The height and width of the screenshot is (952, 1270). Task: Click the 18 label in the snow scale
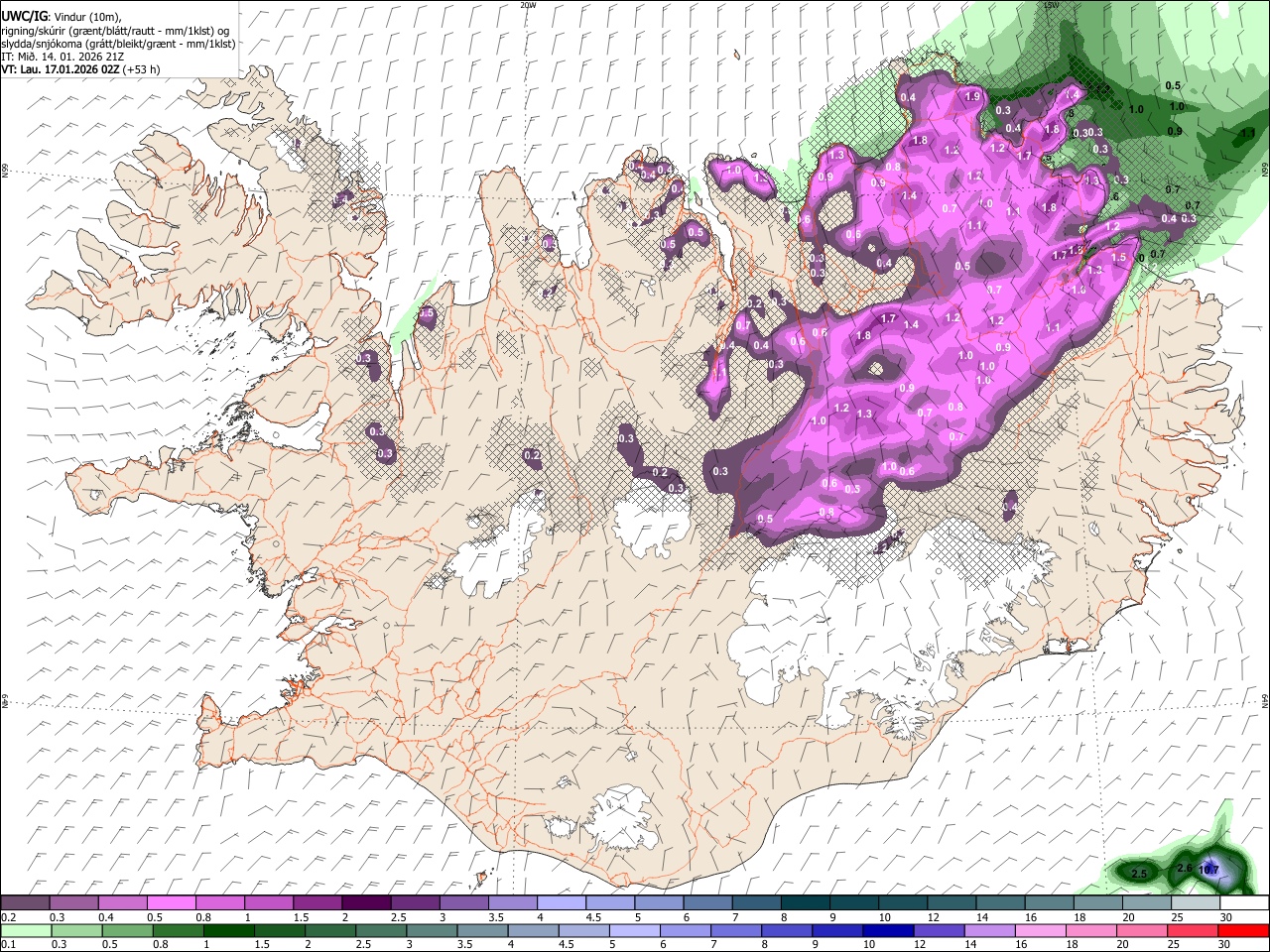[x=1079, y=917]
